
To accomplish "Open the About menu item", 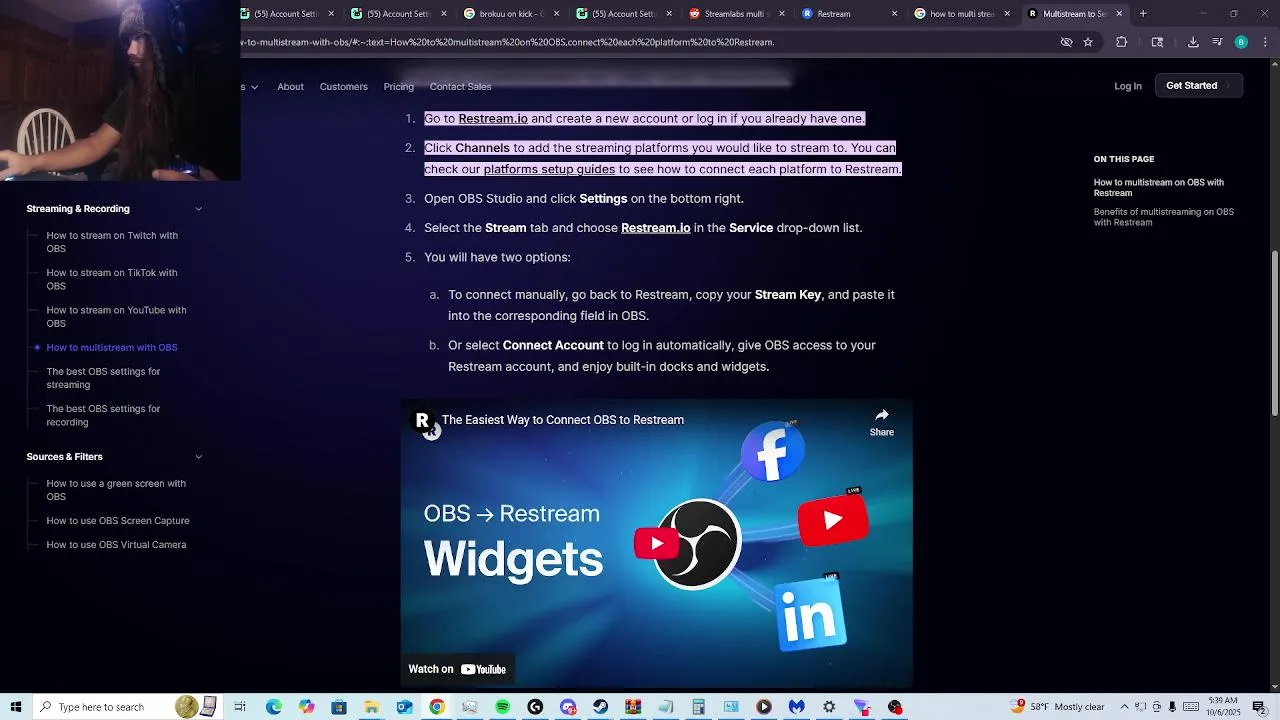I will point(290,87).
